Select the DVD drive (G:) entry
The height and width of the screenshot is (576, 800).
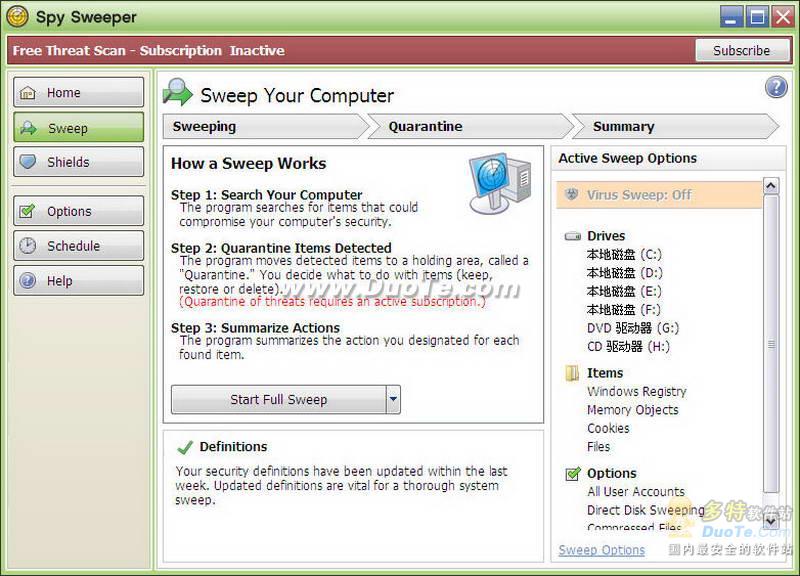point(633,328)
